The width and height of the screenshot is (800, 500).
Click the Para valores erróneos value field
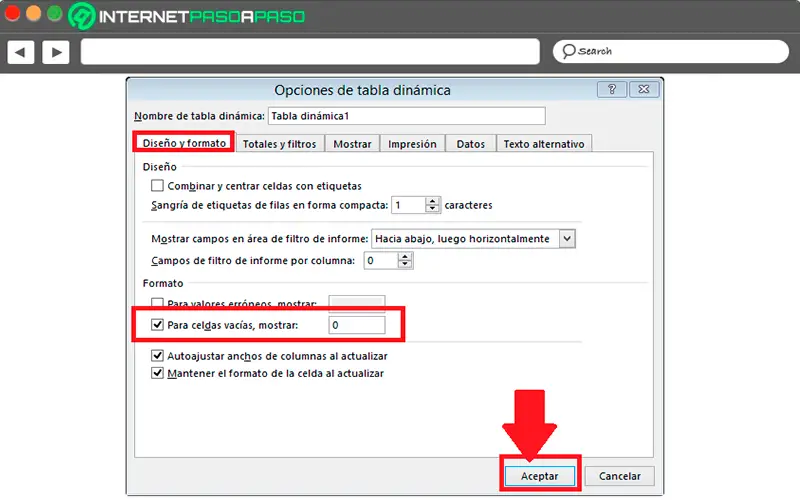pos(357,303)
